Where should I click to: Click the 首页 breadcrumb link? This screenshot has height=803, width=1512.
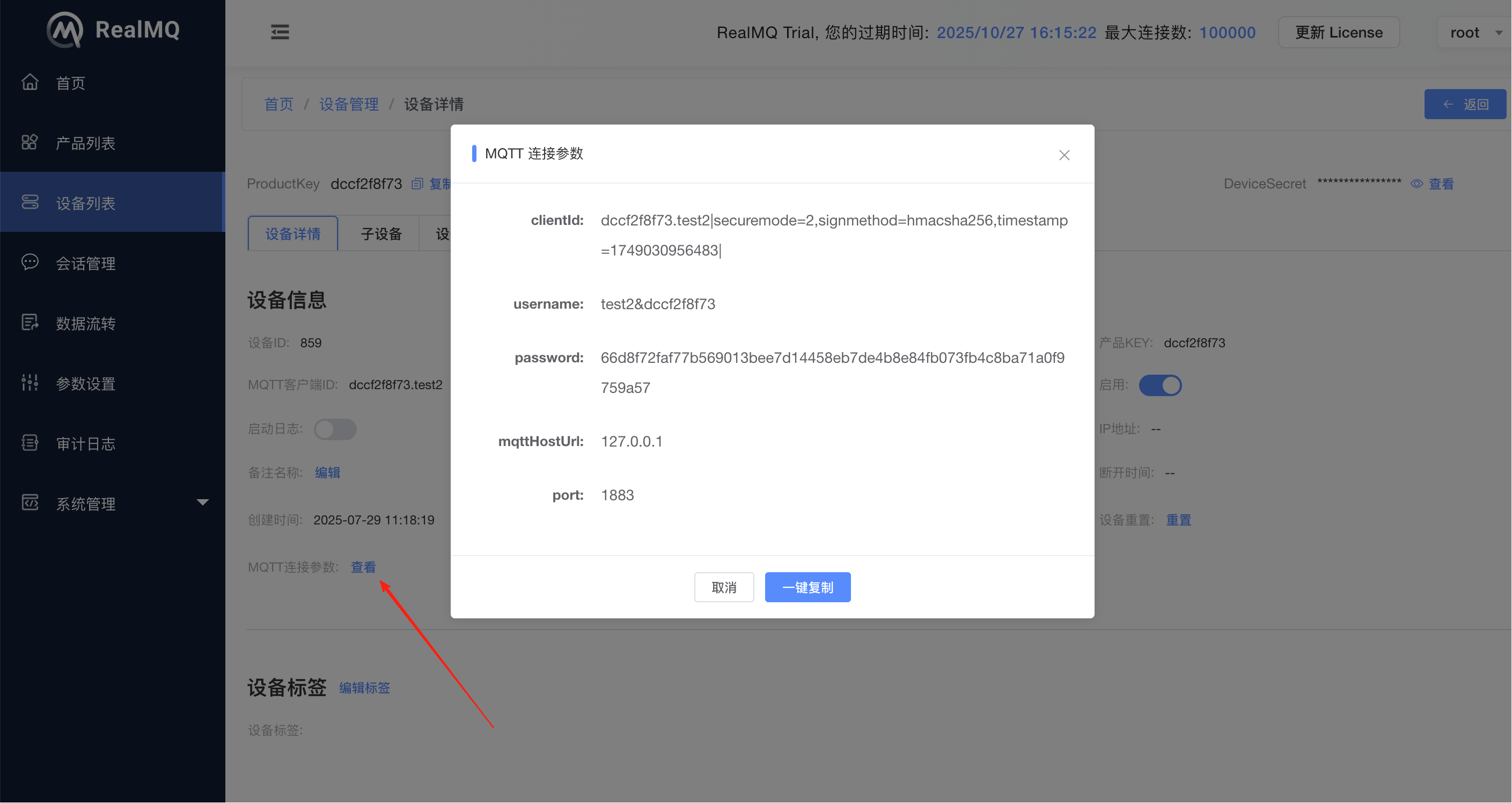279,104
